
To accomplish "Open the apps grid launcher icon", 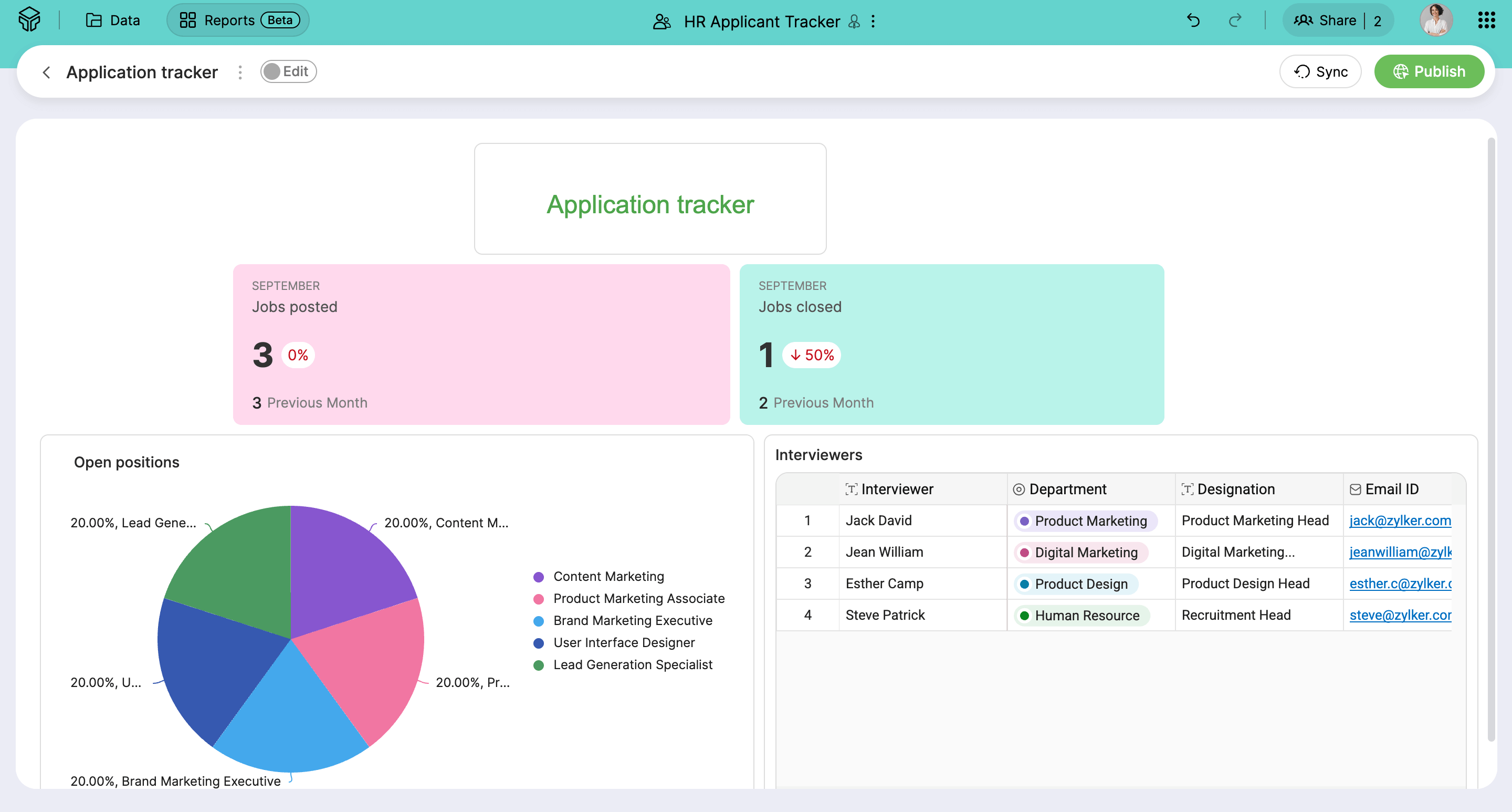I will coord(1486,20).
